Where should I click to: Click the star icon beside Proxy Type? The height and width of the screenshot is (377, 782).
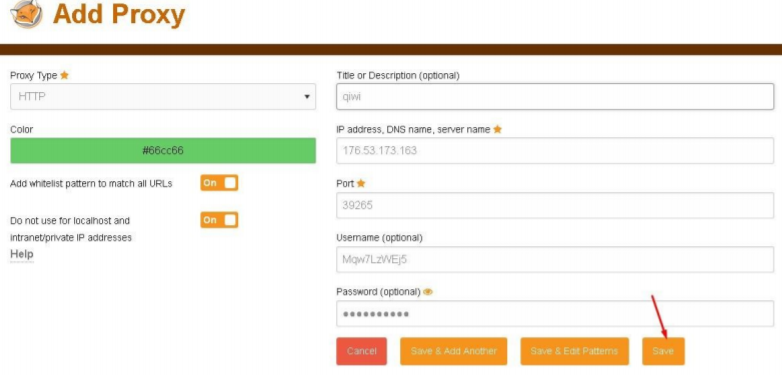point(64,75)
